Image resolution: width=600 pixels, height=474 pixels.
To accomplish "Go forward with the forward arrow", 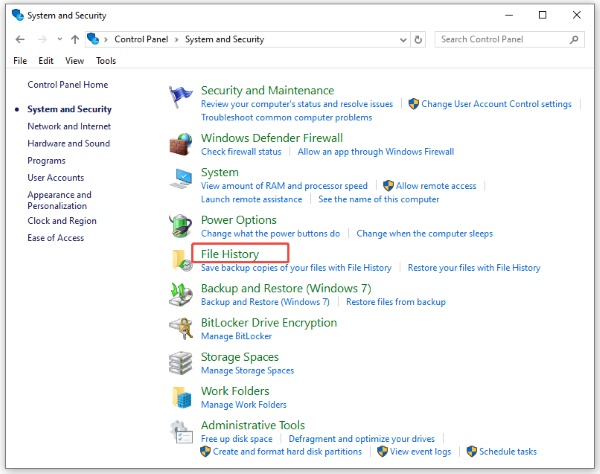I will point(42,39).
